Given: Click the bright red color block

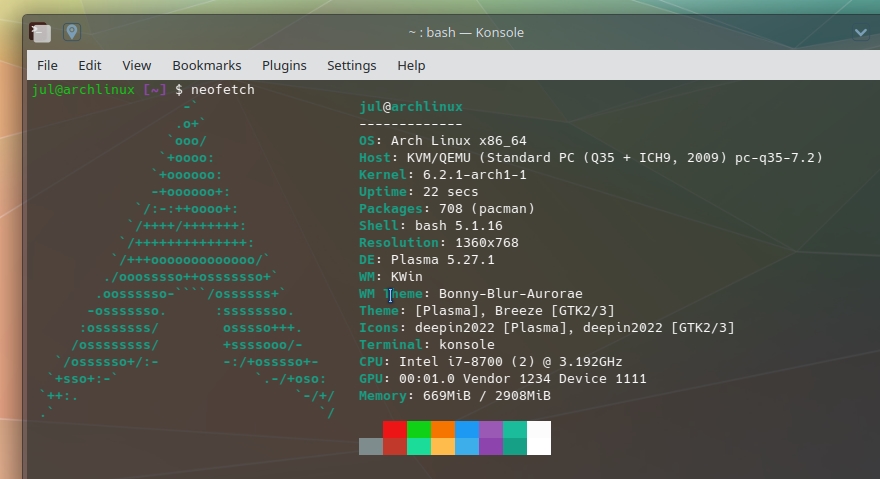Looking at the screenshot, I should [395, 429].
